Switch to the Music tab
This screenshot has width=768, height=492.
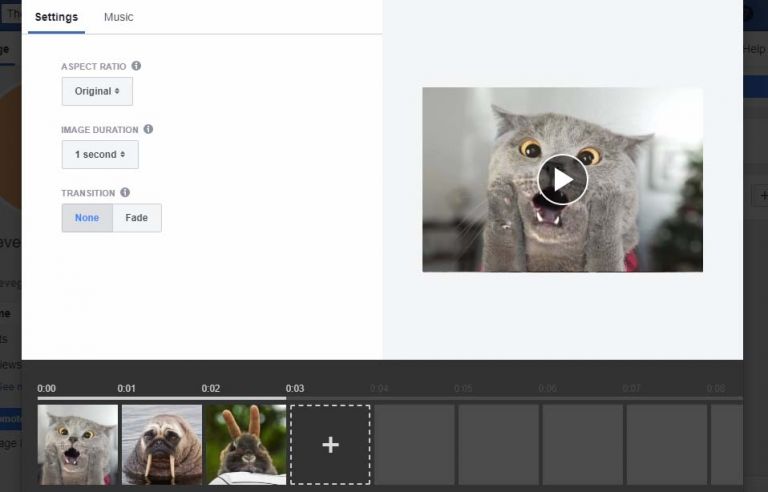click(118, 17)
